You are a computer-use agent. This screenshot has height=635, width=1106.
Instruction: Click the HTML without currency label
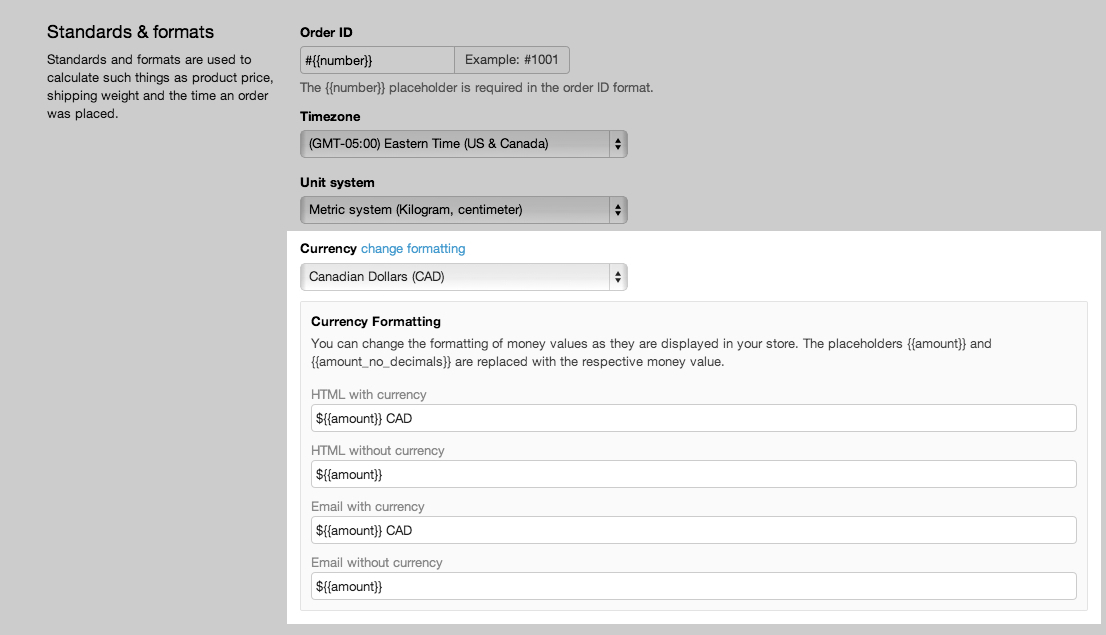point(377,450)
